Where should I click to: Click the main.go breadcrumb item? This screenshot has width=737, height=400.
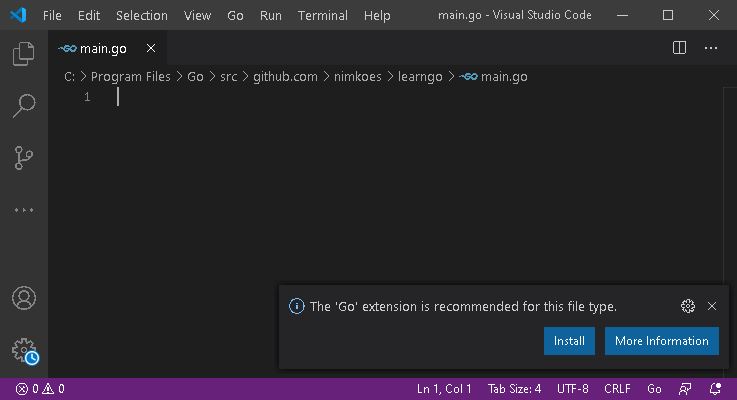(494, 77)
